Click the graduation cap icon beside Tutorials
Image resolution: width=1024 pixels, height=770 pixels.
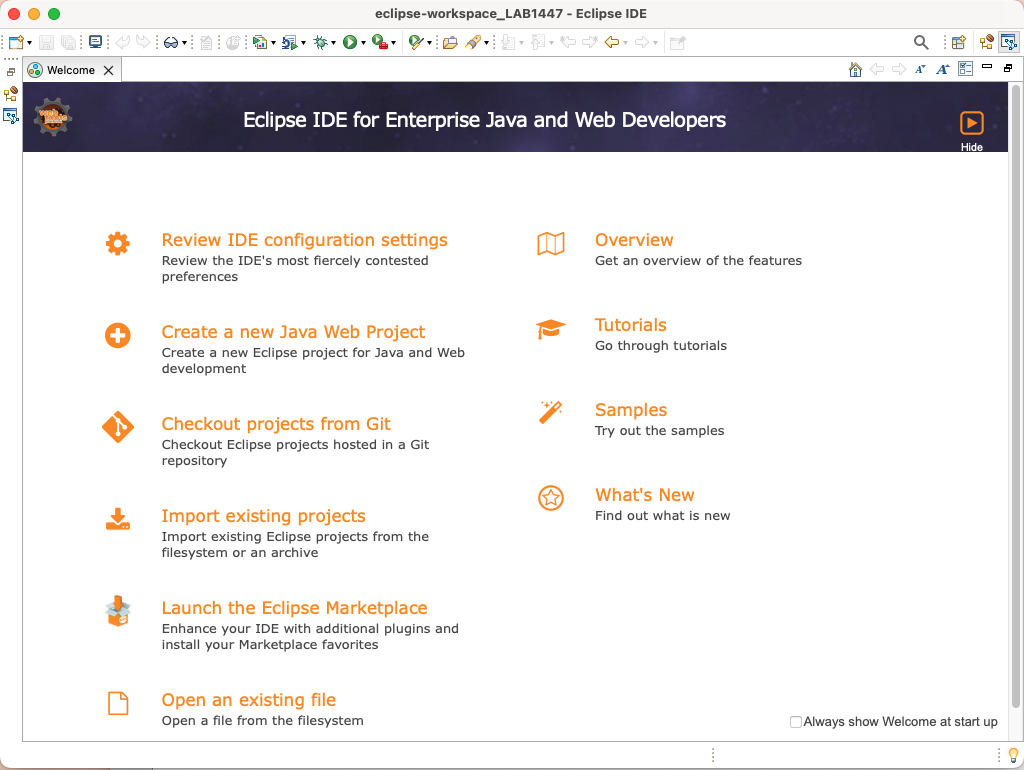(x=551, y=329)
